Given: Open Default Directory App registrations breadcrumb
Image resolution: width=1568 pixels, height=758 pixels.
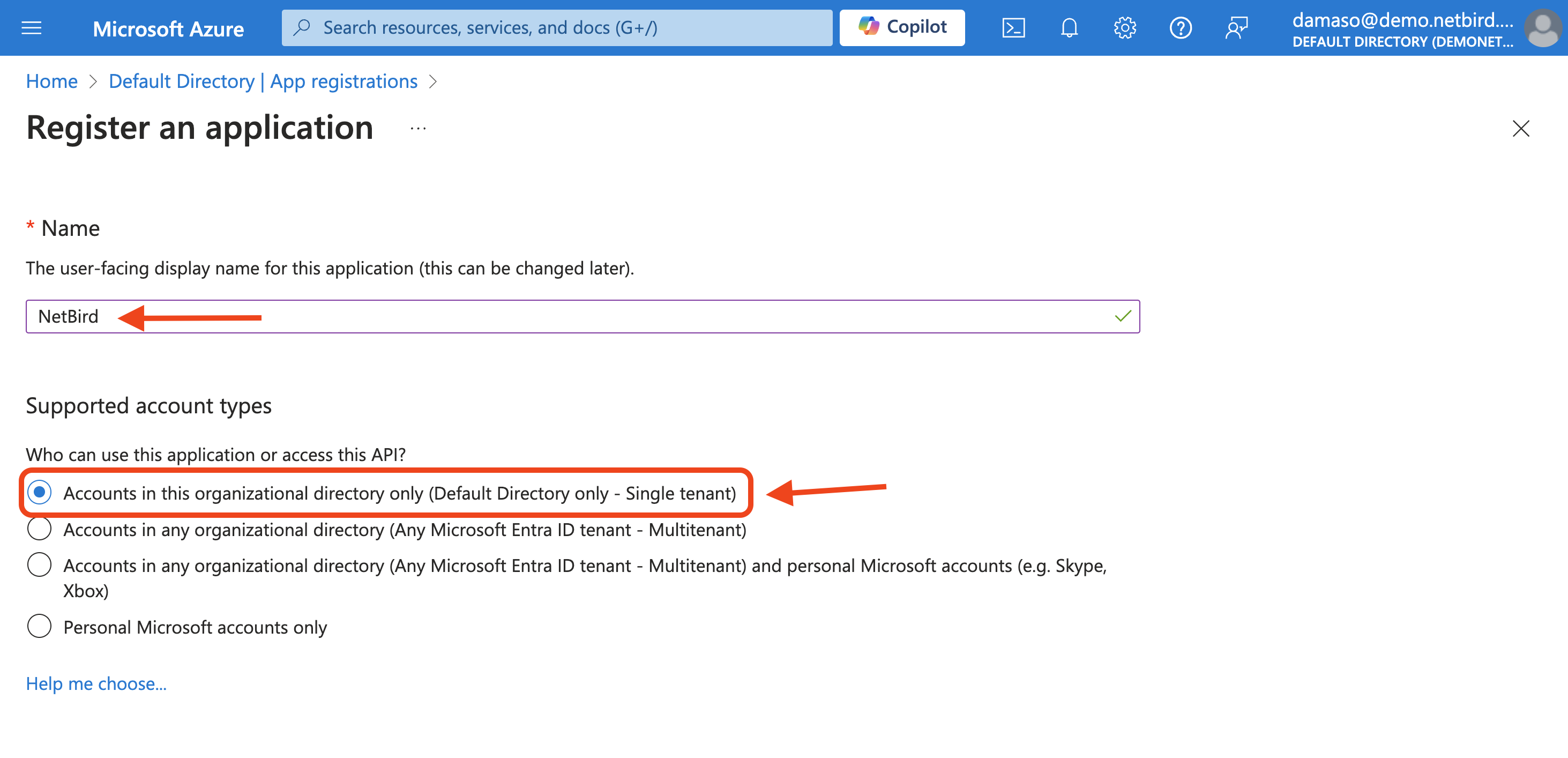Looking at the screenshot, I should click(263, 81).
